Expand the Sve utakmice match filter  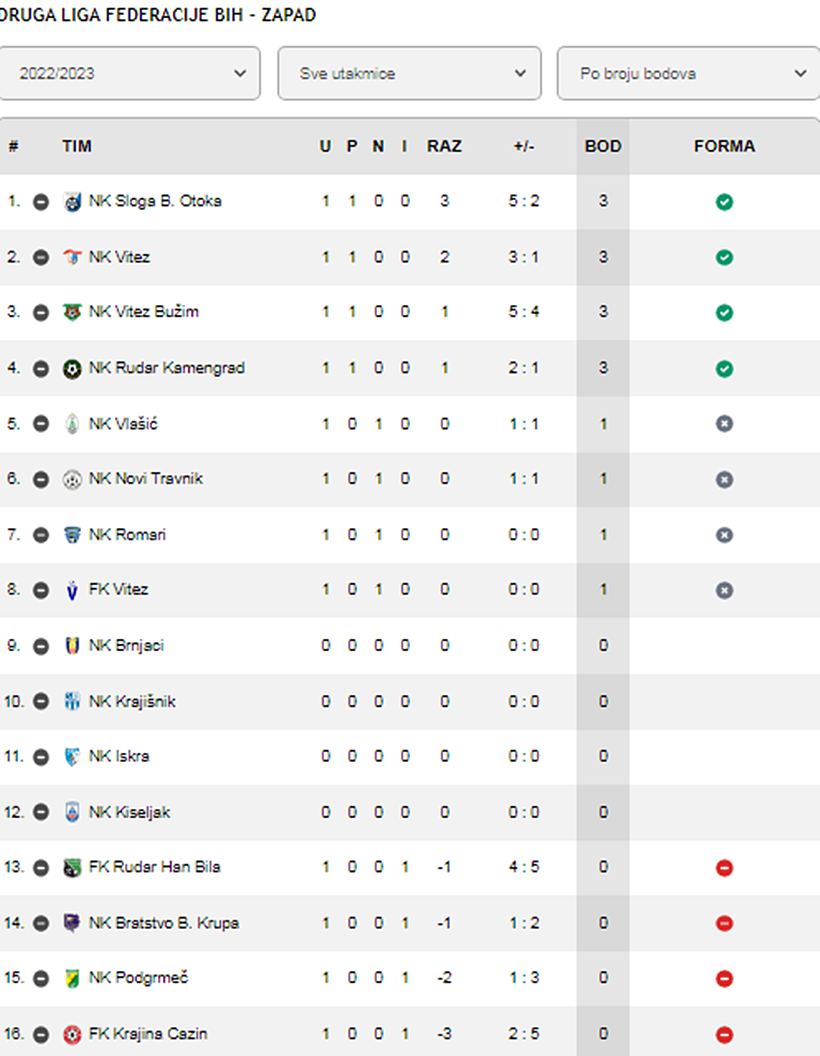point(409,73)
